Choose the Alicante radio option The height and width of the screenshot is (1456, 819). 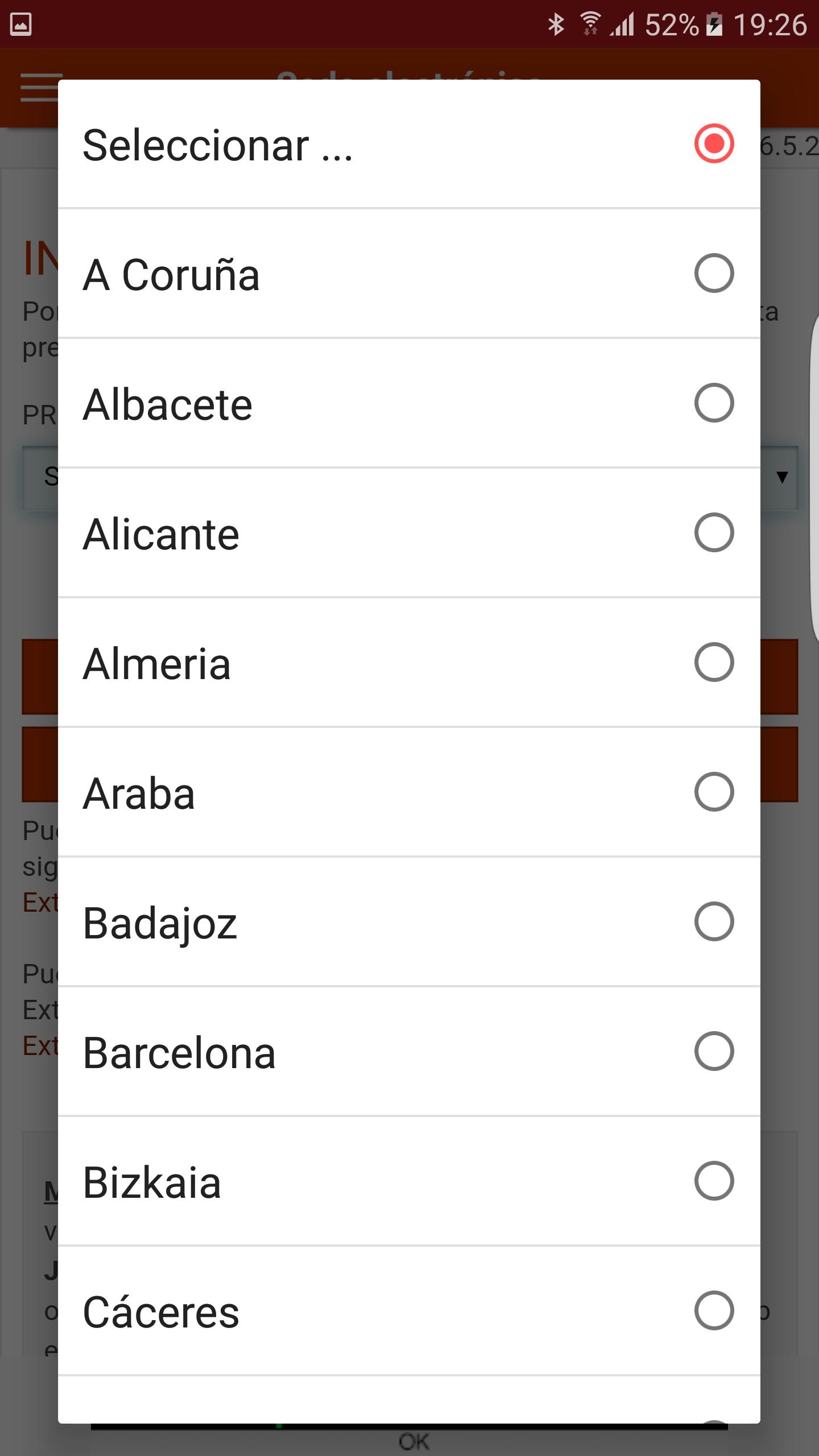pos(409,533)
